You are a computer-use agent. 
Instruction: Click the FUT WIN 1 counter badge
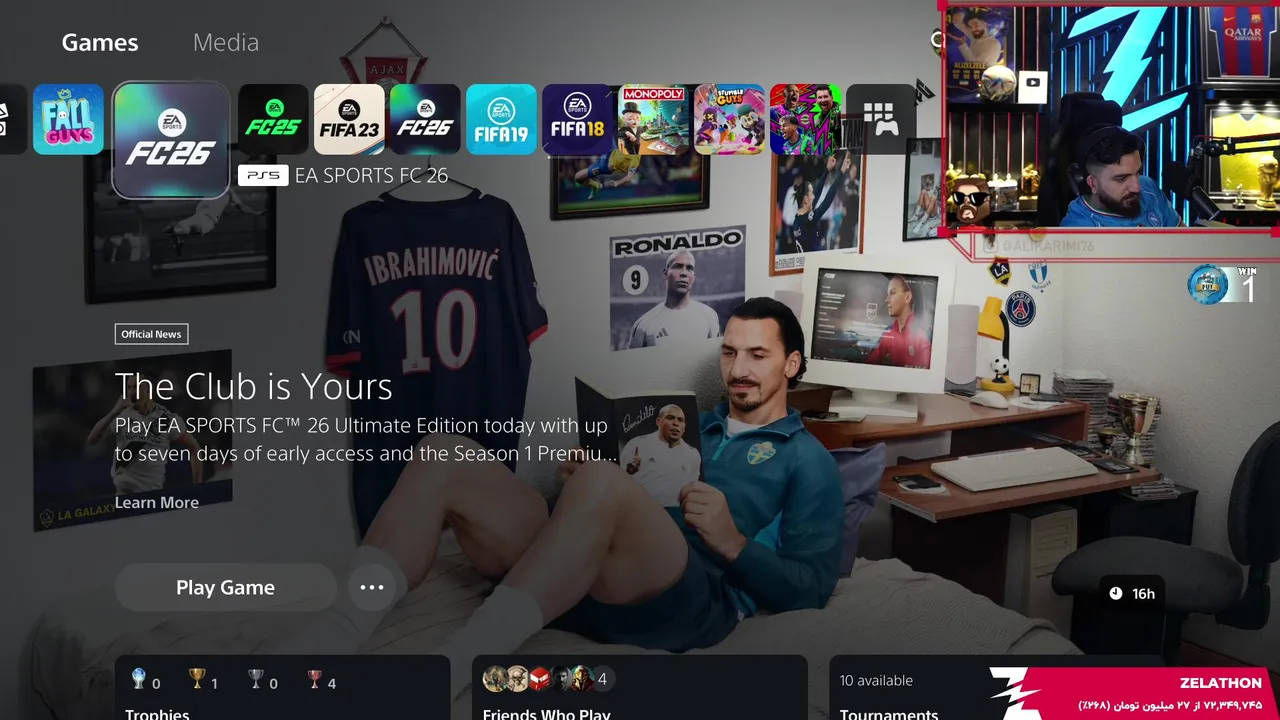(1223, 284)
